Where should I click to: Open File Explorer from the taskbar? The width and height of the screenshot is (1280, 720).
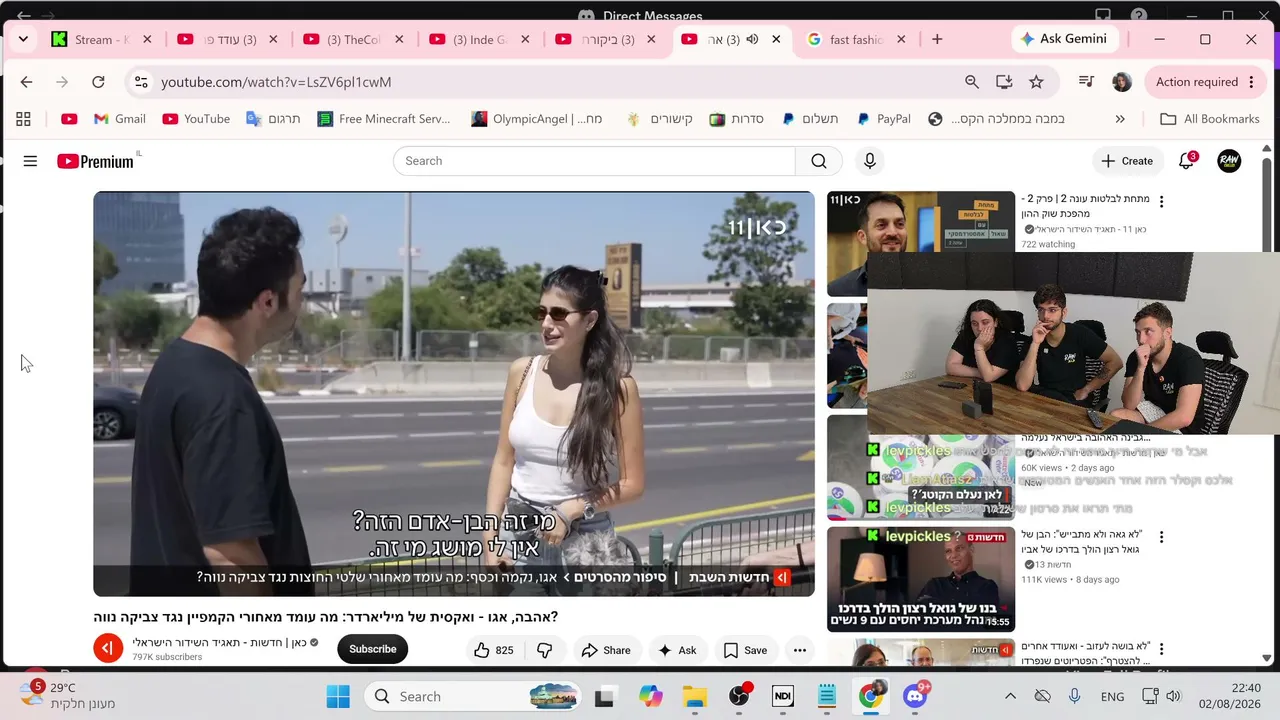pyautogui.click(x=694, y=696)
